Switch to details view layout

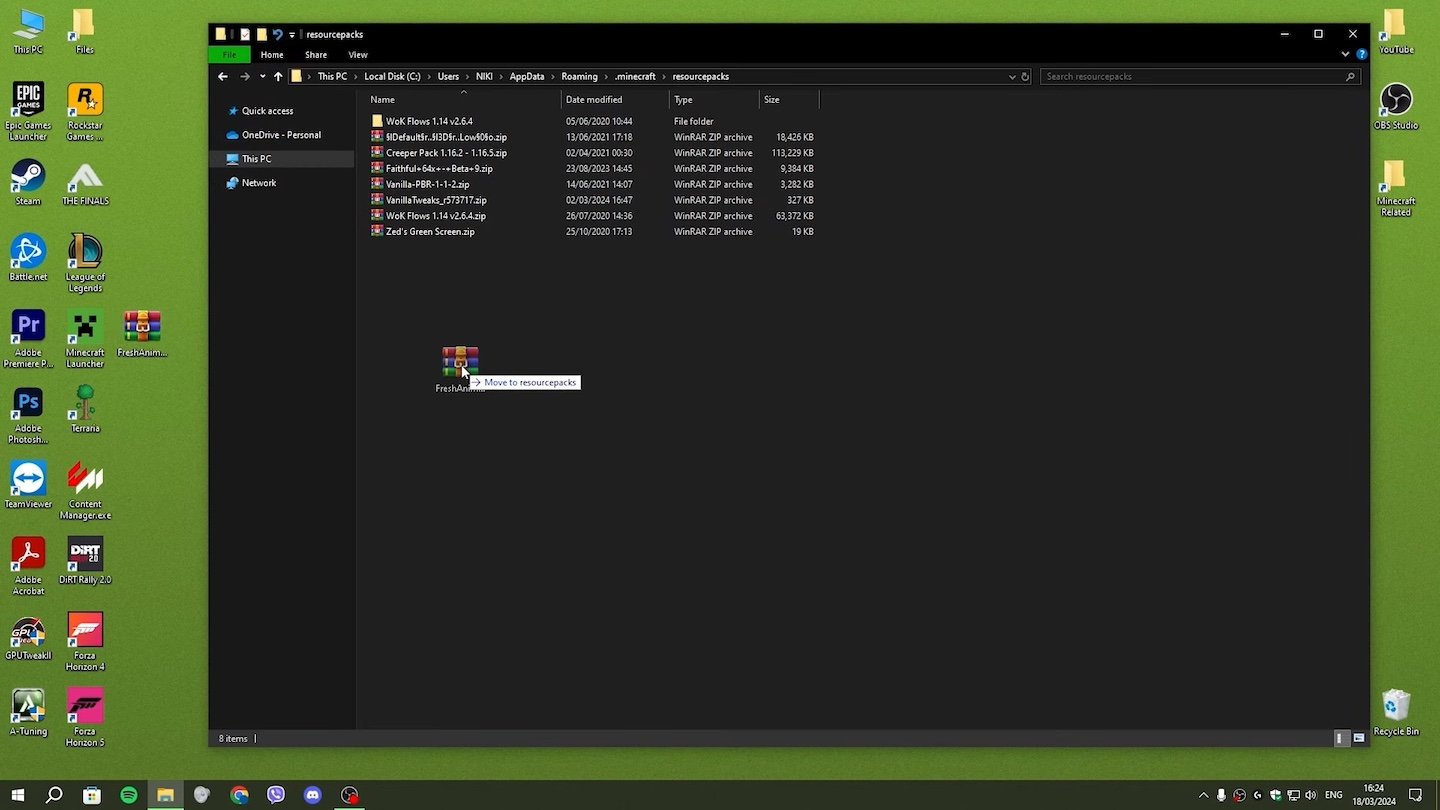pyautogui.click(x=1340, y=738)
